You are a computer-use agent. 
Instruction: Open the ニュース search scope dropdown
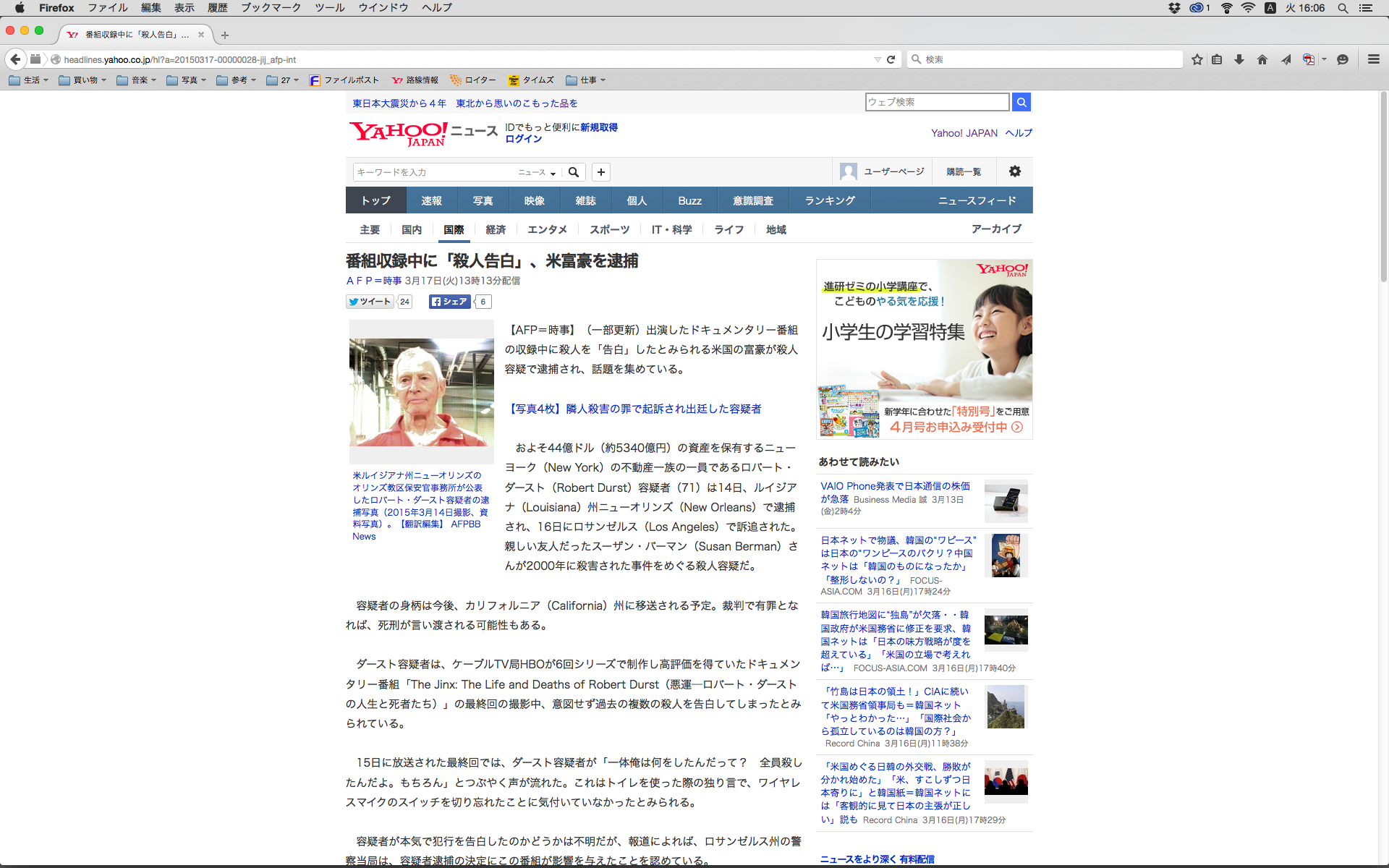click(x=537, y=172)
